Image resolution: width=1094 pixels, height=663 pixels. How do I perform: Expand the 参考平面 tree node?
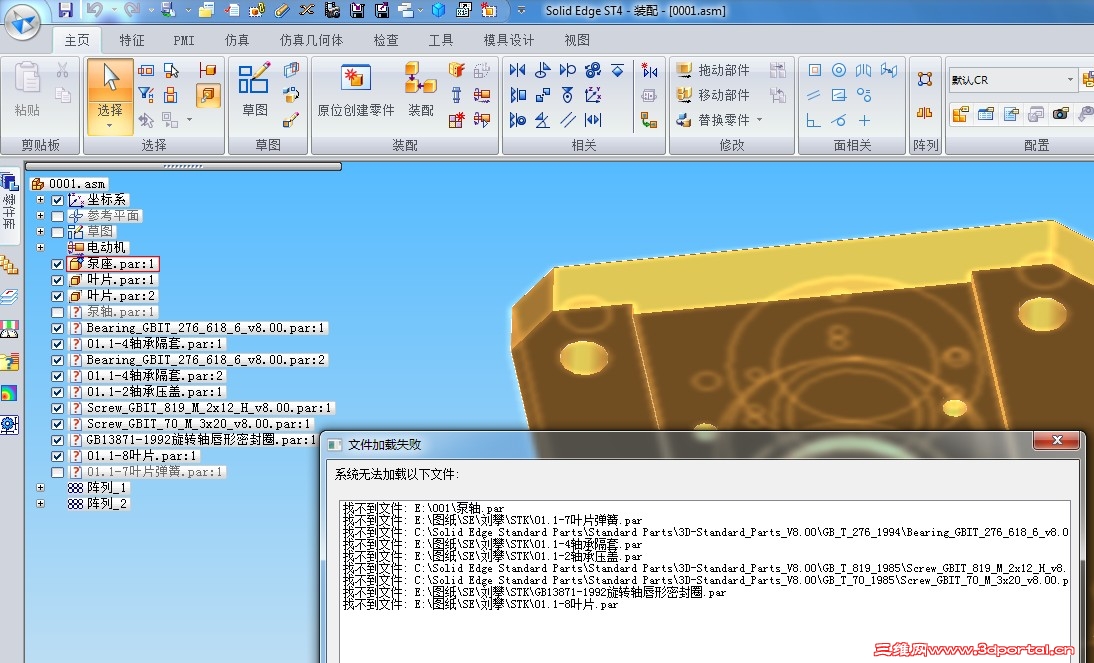click(x=40, y=216)
